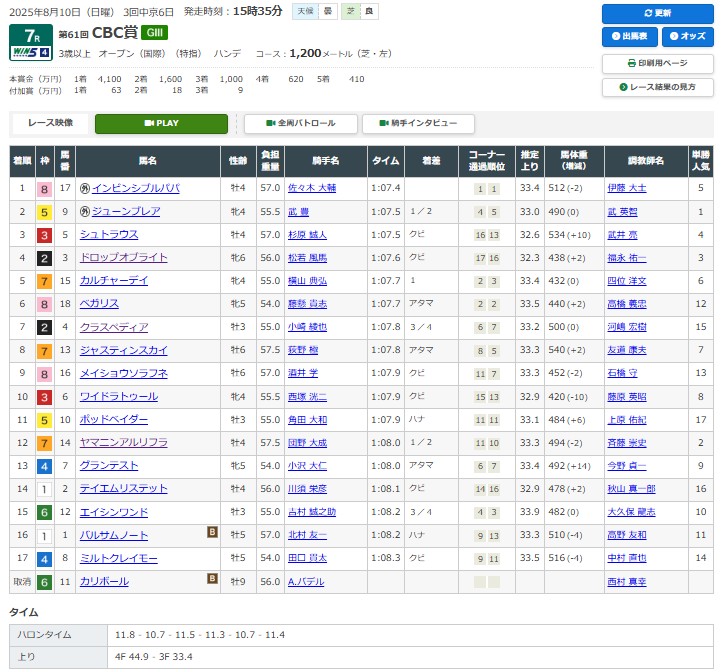Open the 全周パトロール patrol video

300,124
